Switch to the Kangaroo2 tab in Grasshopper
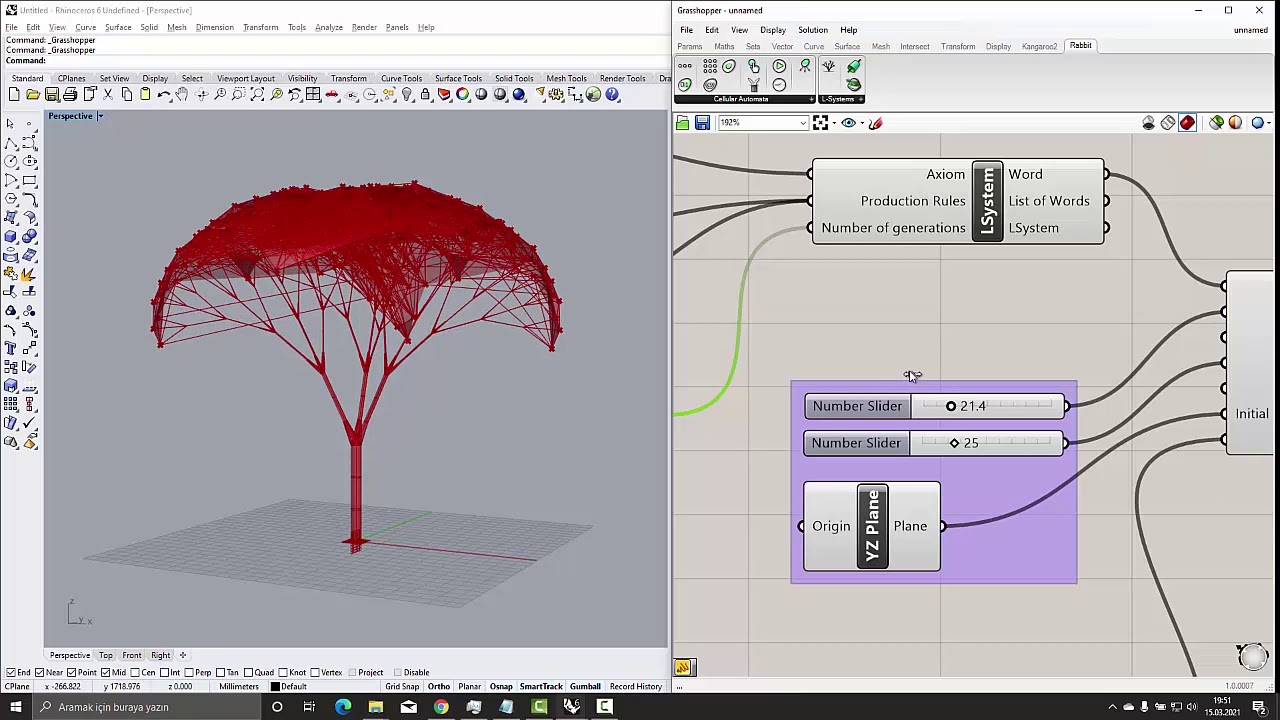Viewport: 1280px width, 720px height. tap(1039, 46)
